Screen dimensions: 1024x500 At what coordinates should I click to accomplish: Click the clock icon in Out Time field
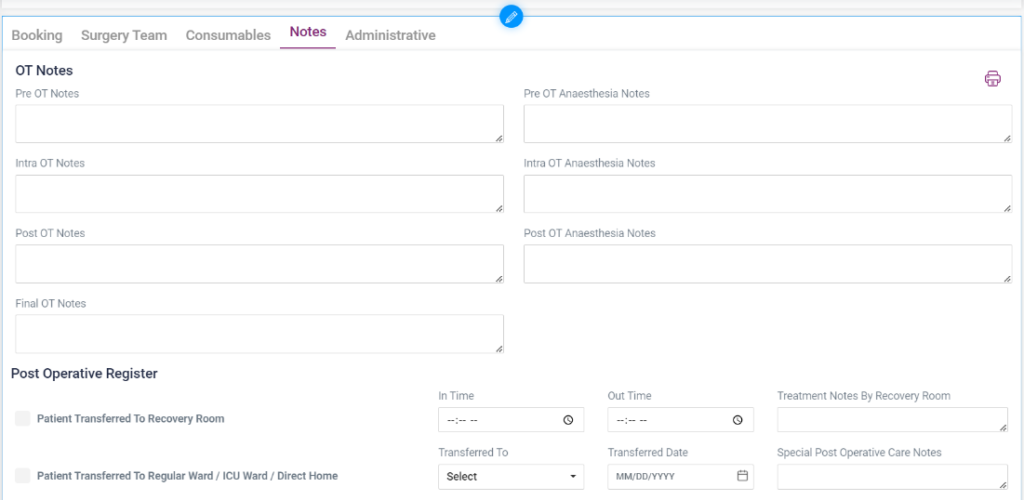coord(738,420)
